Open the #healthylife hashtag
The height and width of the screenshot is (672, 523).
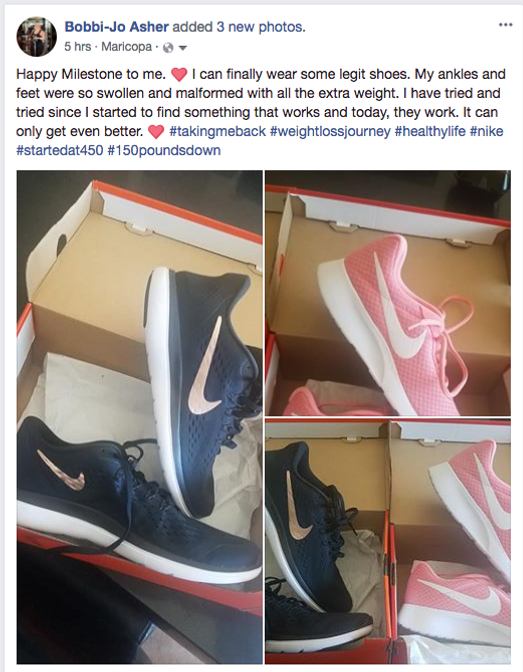point(430,131)
